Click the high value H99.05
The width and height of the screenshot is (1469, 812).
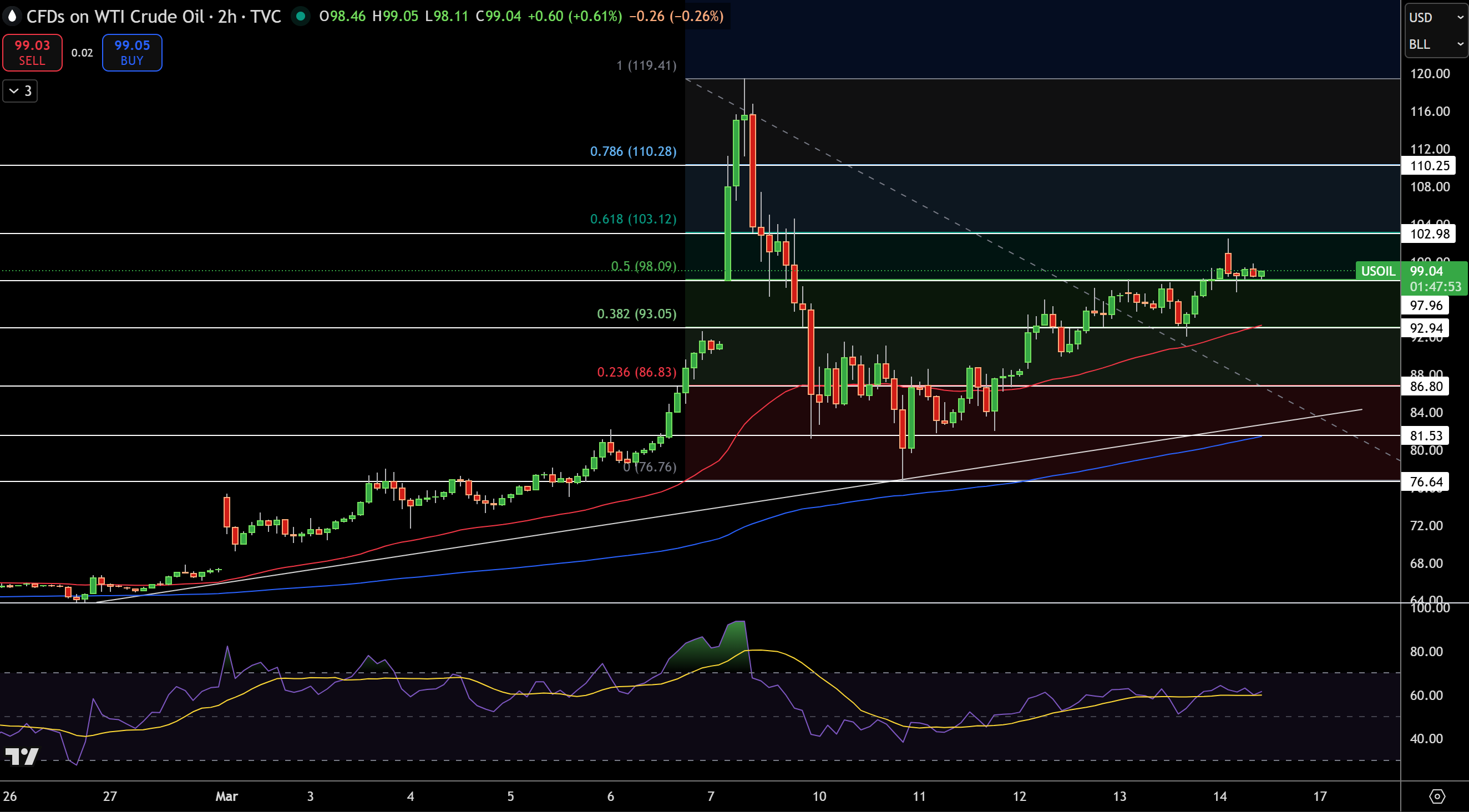point(395,16)
